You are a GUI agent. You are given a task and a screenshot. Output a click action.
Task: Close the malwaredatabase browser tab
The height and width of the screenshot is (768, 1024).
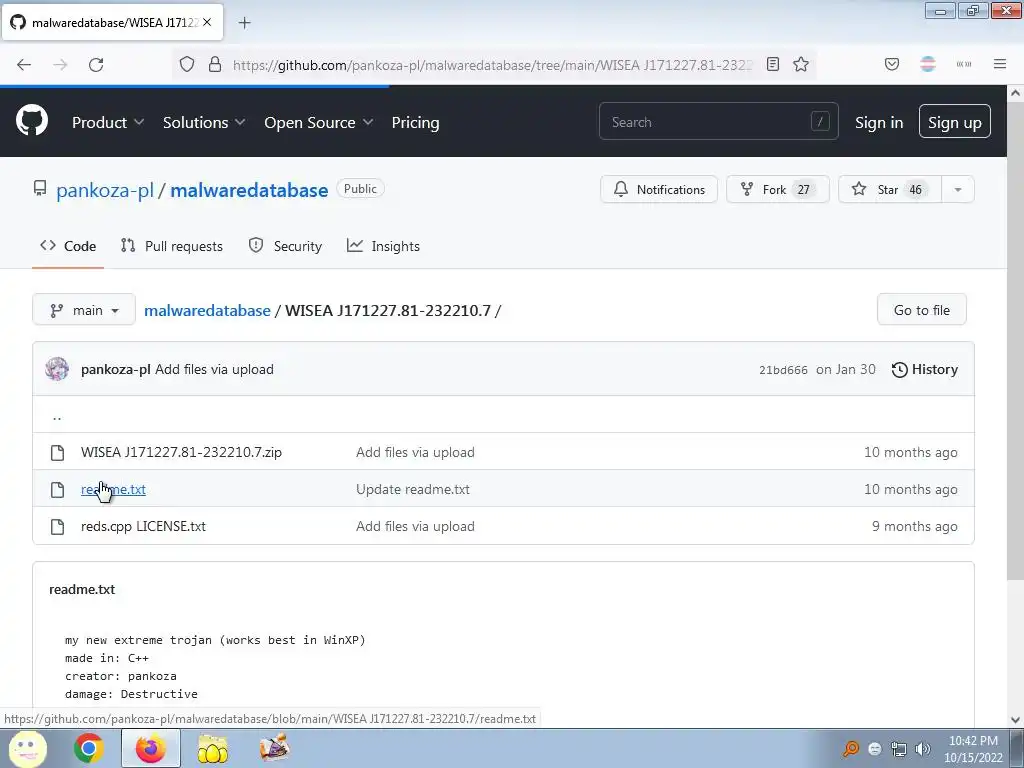point(207,22)
